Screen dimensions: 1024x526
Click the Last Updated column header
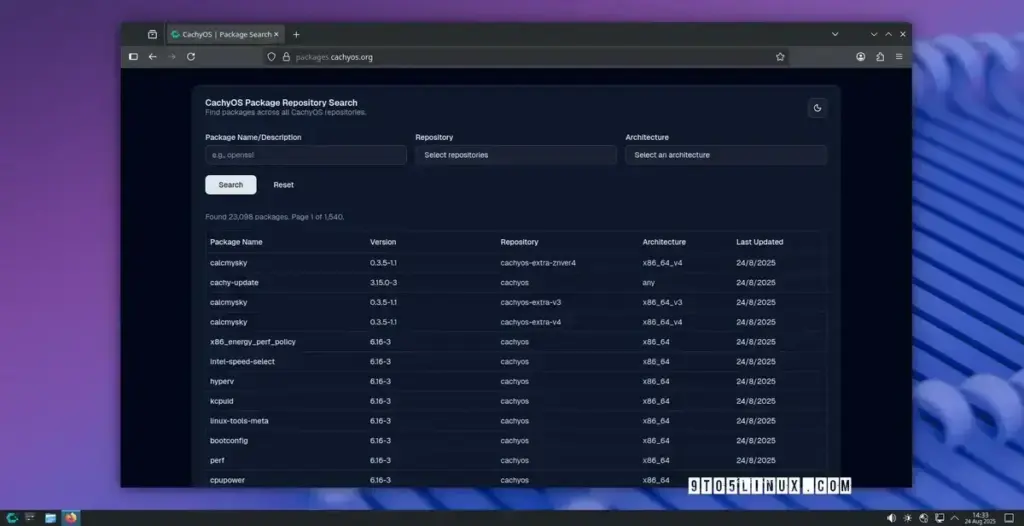[760, 242]
